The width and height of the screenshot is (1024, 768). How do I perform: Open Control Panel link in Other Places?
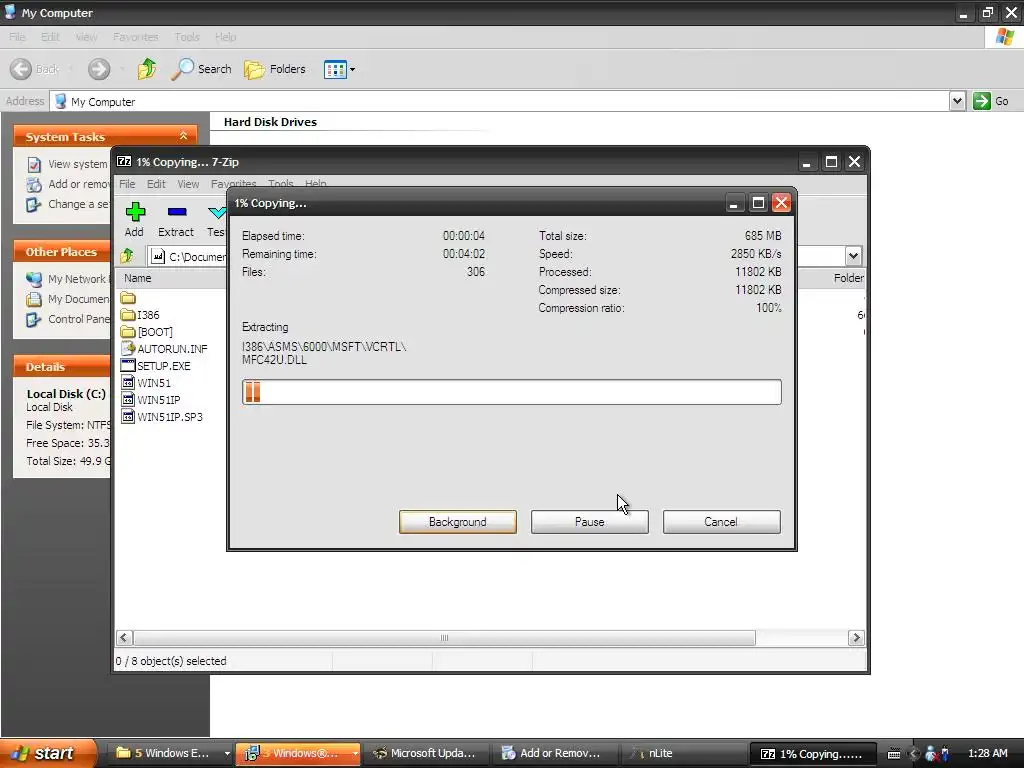68,319
